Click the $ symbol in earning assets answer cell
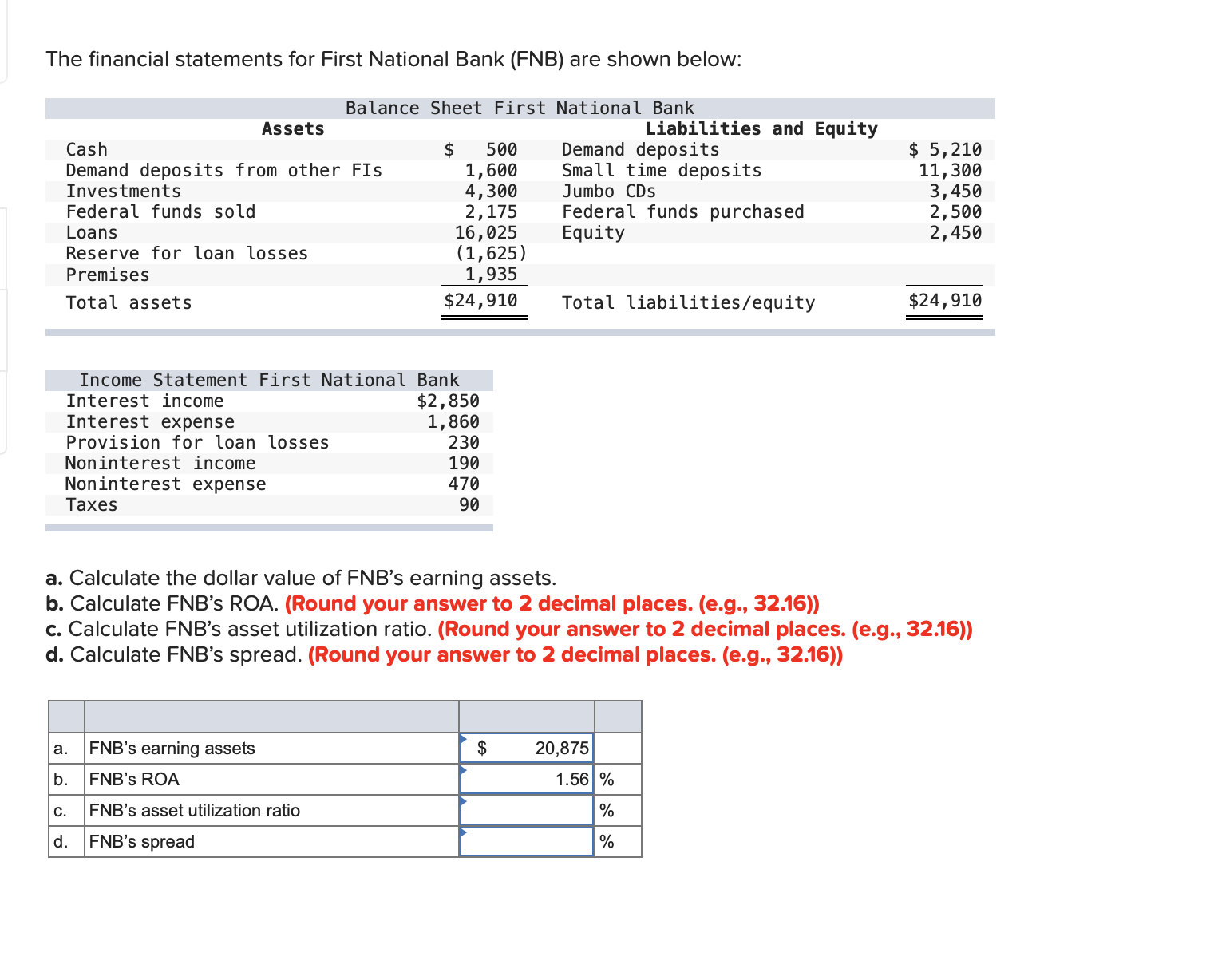The height and width of the screenshot is (980, 1210). (483, 749)
